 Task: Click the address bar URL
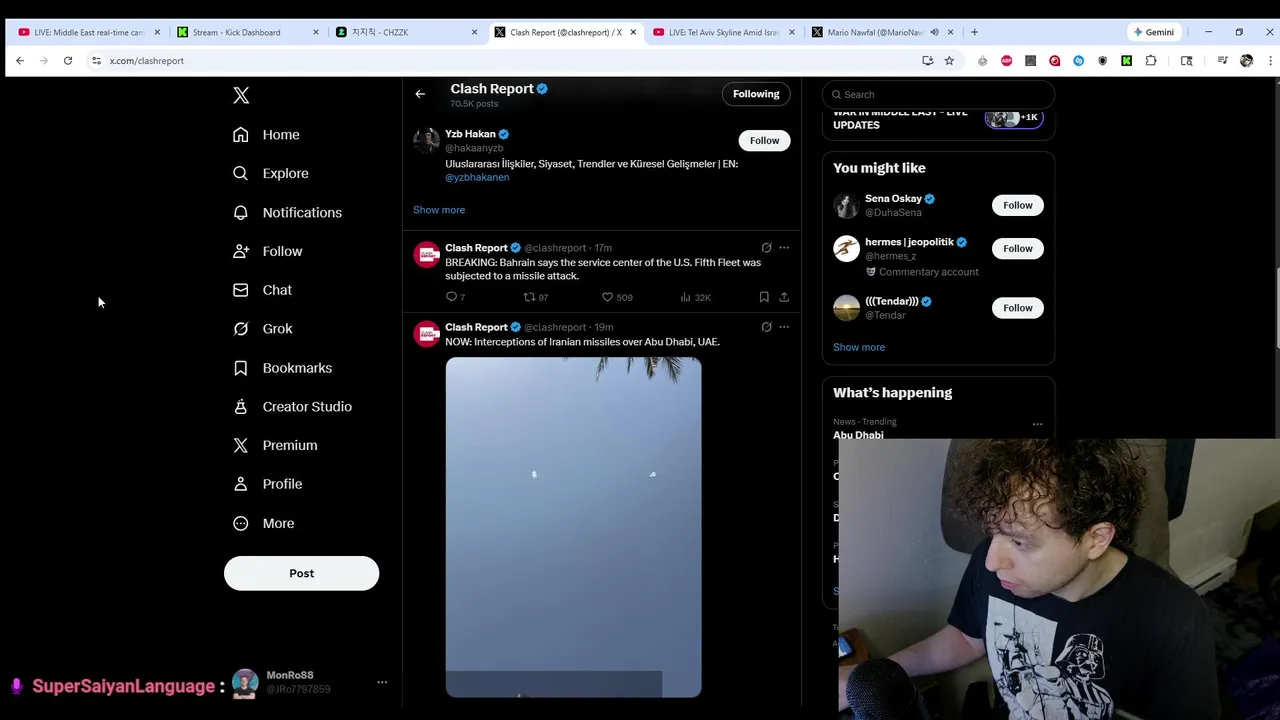pyautogui.click(x=147, y=61)
